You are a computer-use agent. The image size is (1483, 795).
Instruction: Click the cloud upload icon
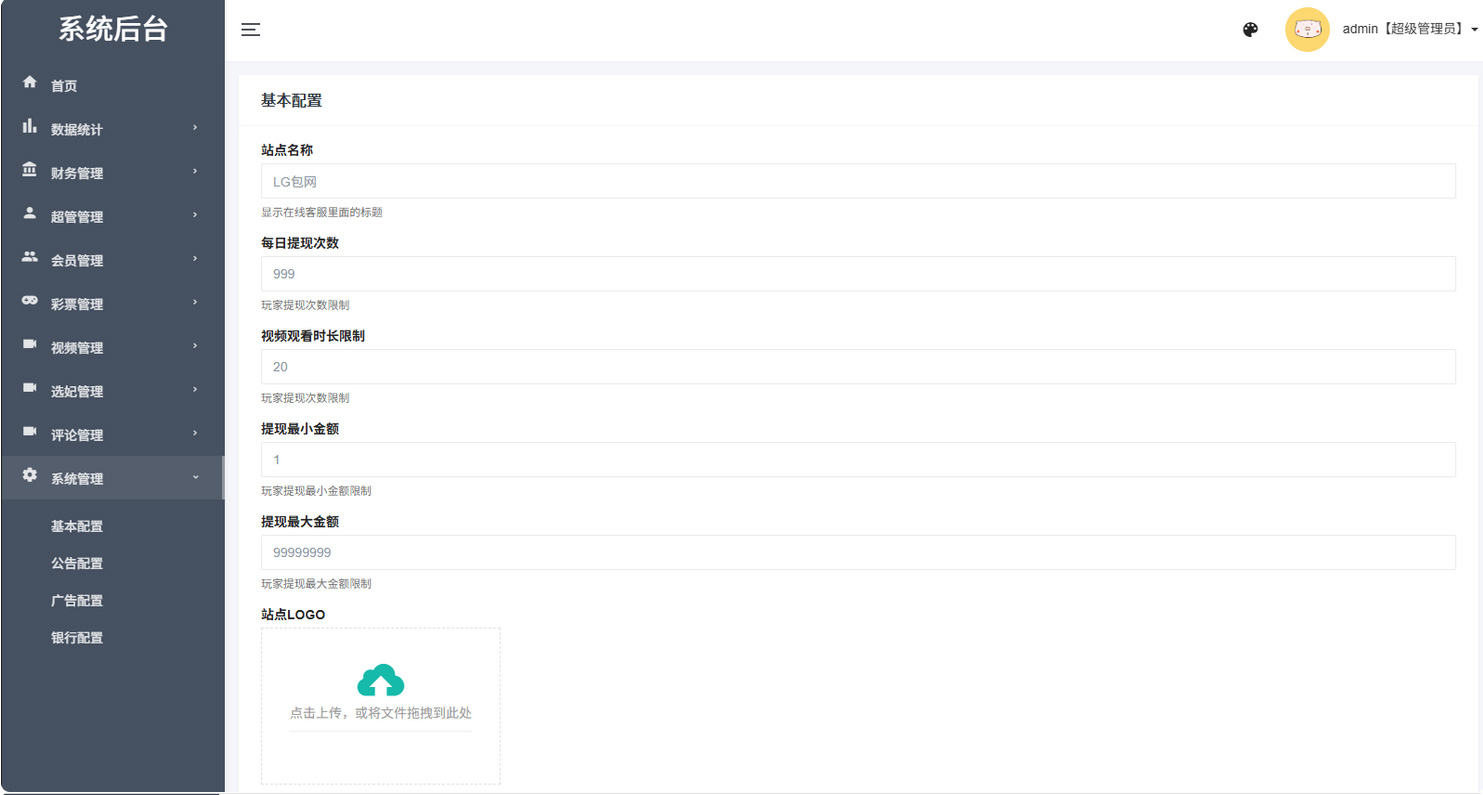pyautogui.click(x=380, y=680)
